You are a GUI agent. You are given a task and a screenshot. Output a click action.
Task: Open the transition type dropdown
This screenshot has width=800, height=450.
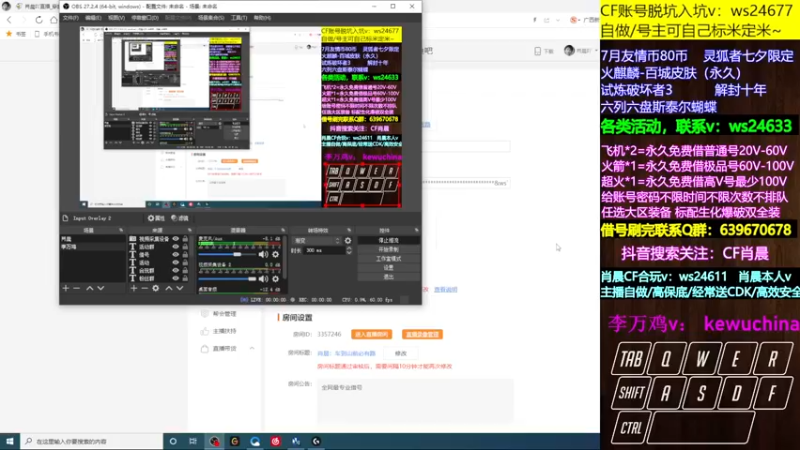click(x=316, y=240)
